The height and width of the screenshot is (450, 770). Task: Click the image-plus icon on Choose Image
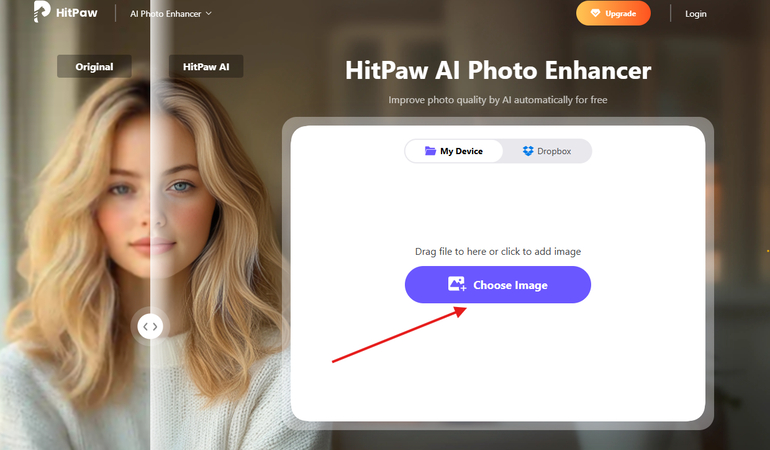(457, 284)
